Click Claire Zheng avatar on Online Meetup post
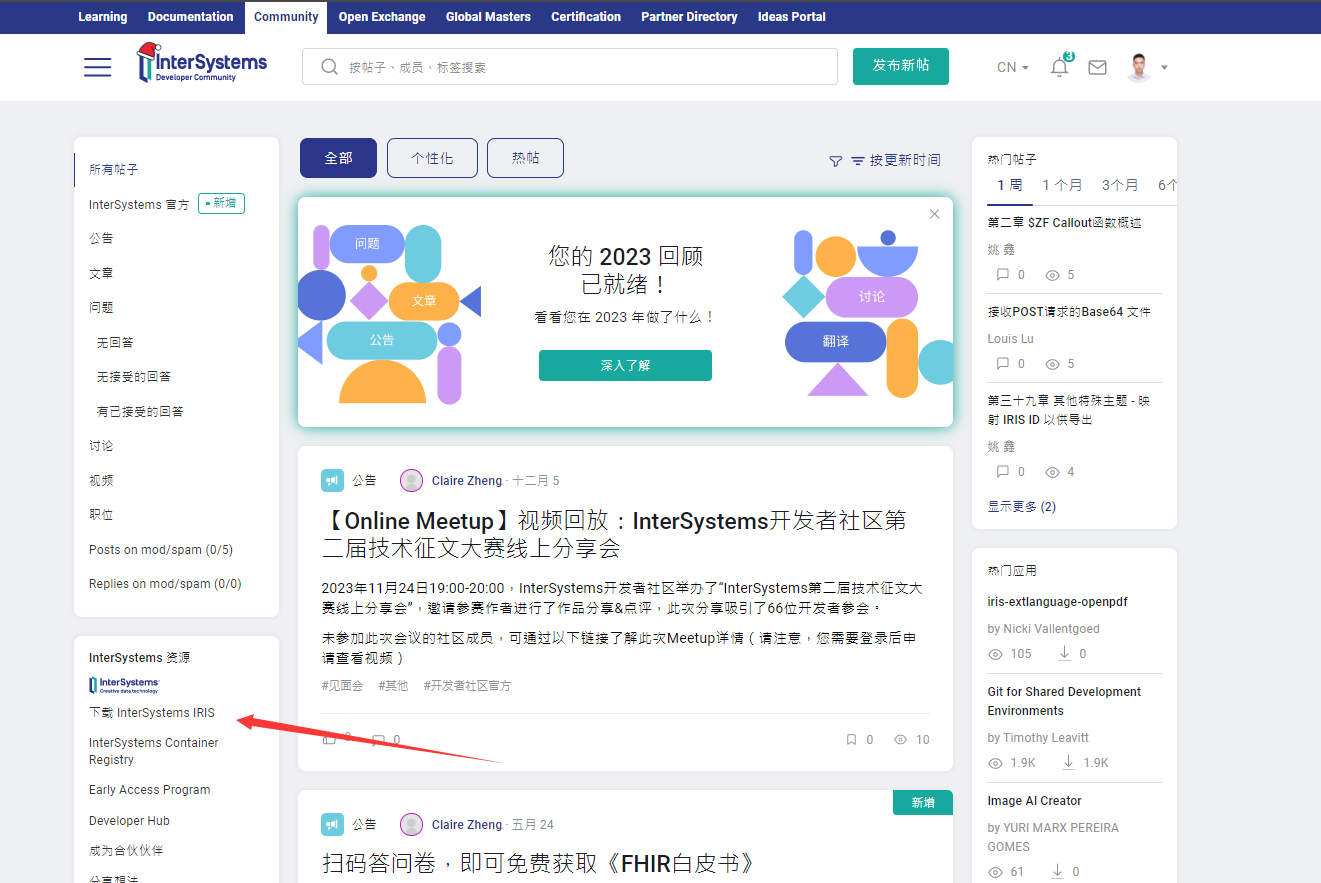1321x883 pixels. [x=411, y=480]
